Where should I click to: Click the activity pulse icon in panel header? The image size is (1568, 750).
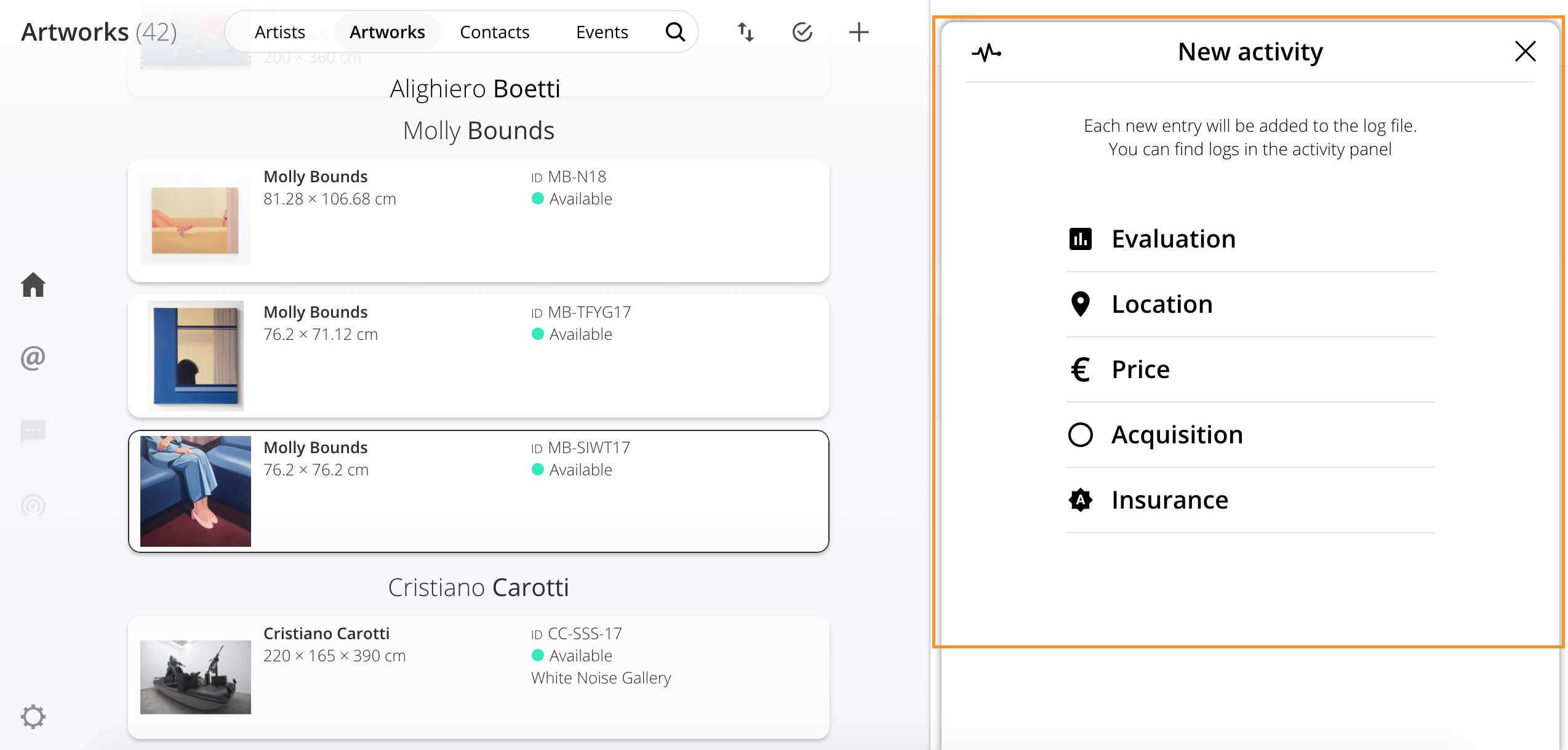986,52
